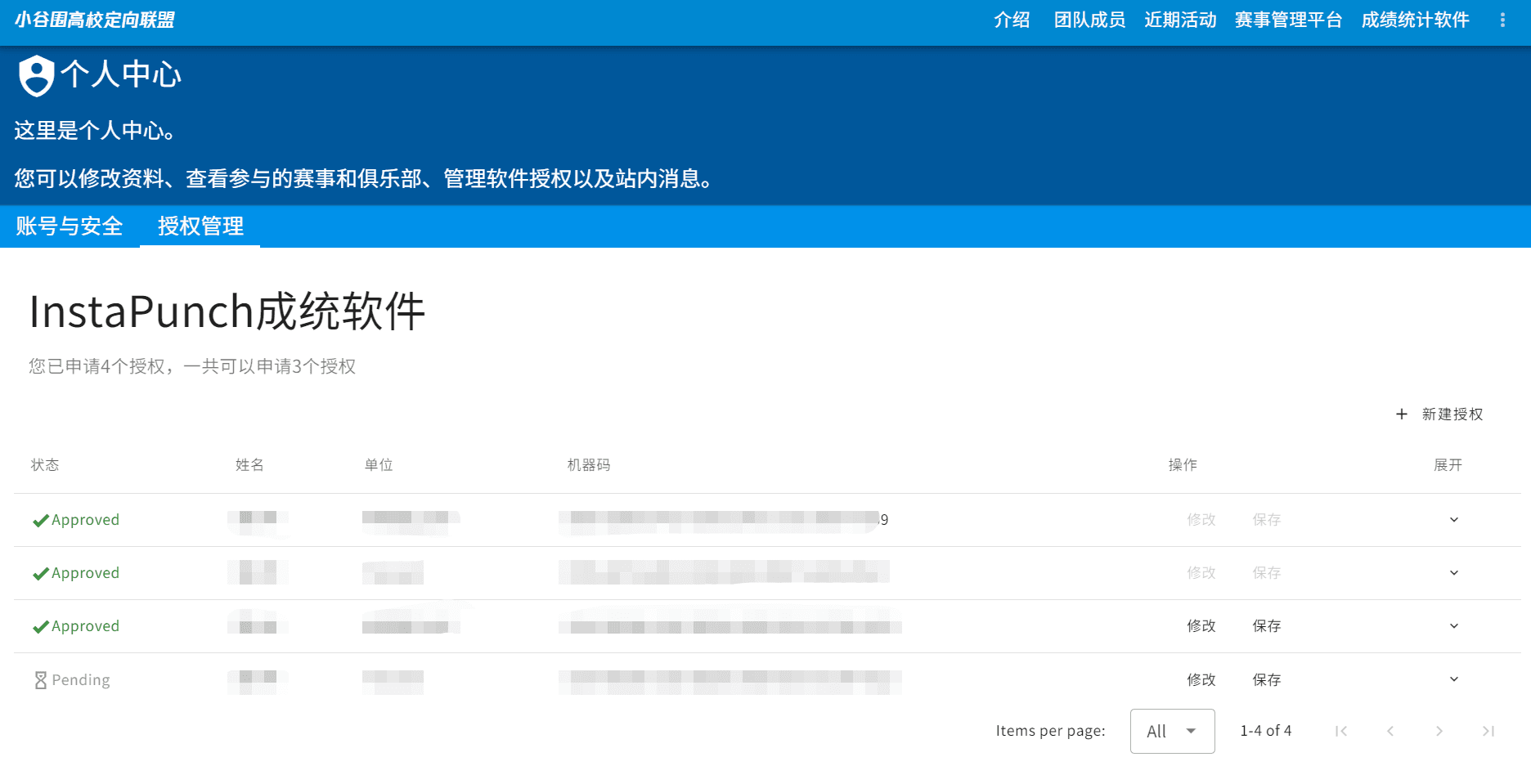Open 近期活动 in top navigation
1531x784 pixels.
(x=1180, y=20)
